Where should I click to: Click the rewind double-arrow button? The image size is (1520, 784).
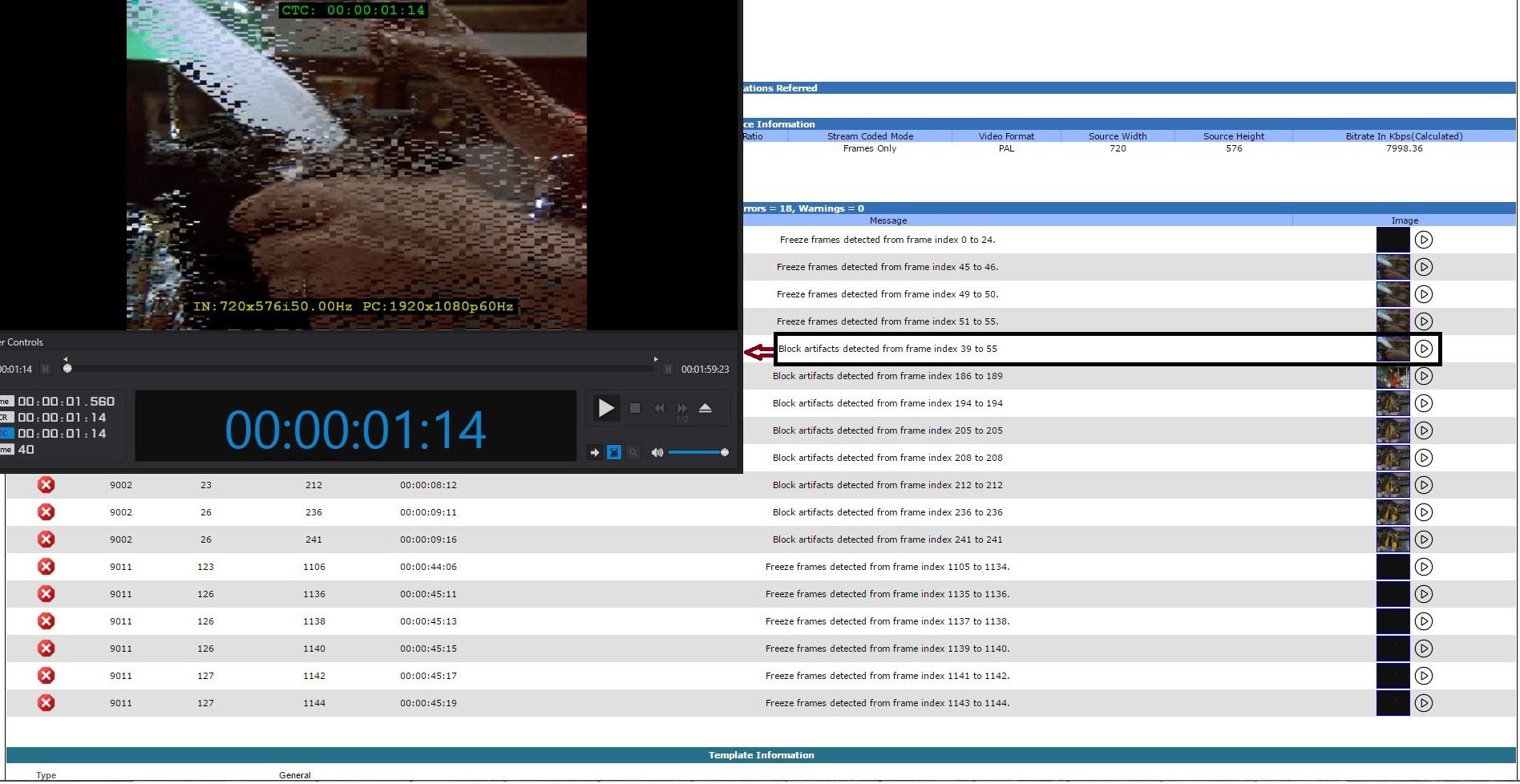click(659, 409)
